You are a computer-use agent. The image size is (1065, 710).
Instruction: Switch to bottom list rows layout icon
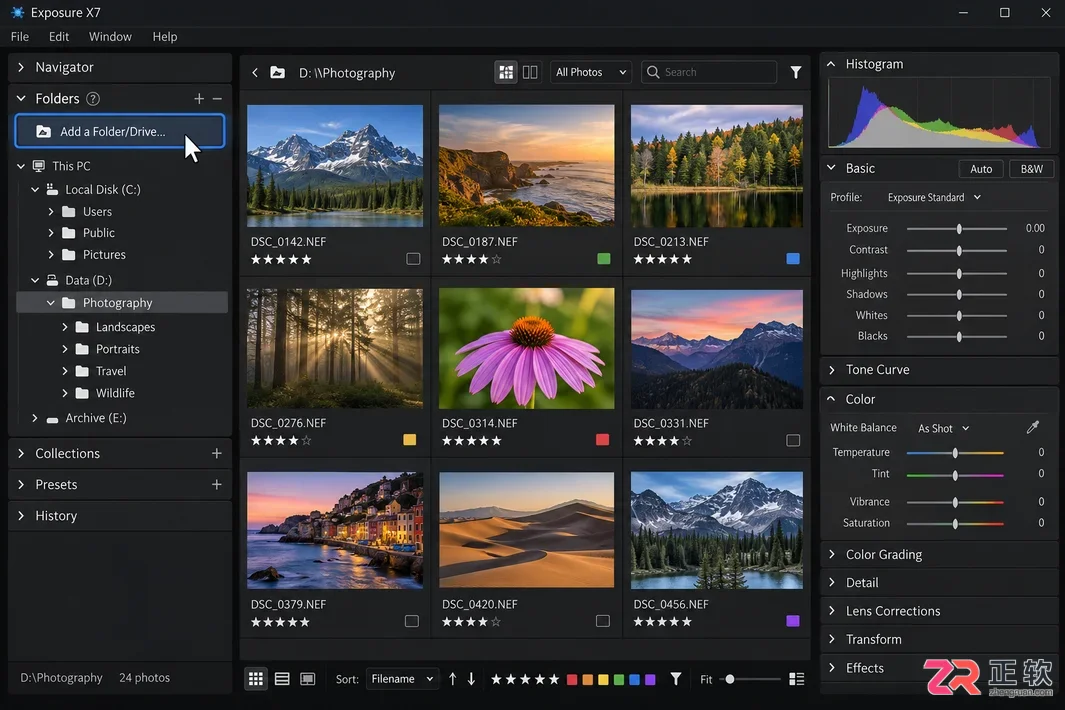click(282, 679)
